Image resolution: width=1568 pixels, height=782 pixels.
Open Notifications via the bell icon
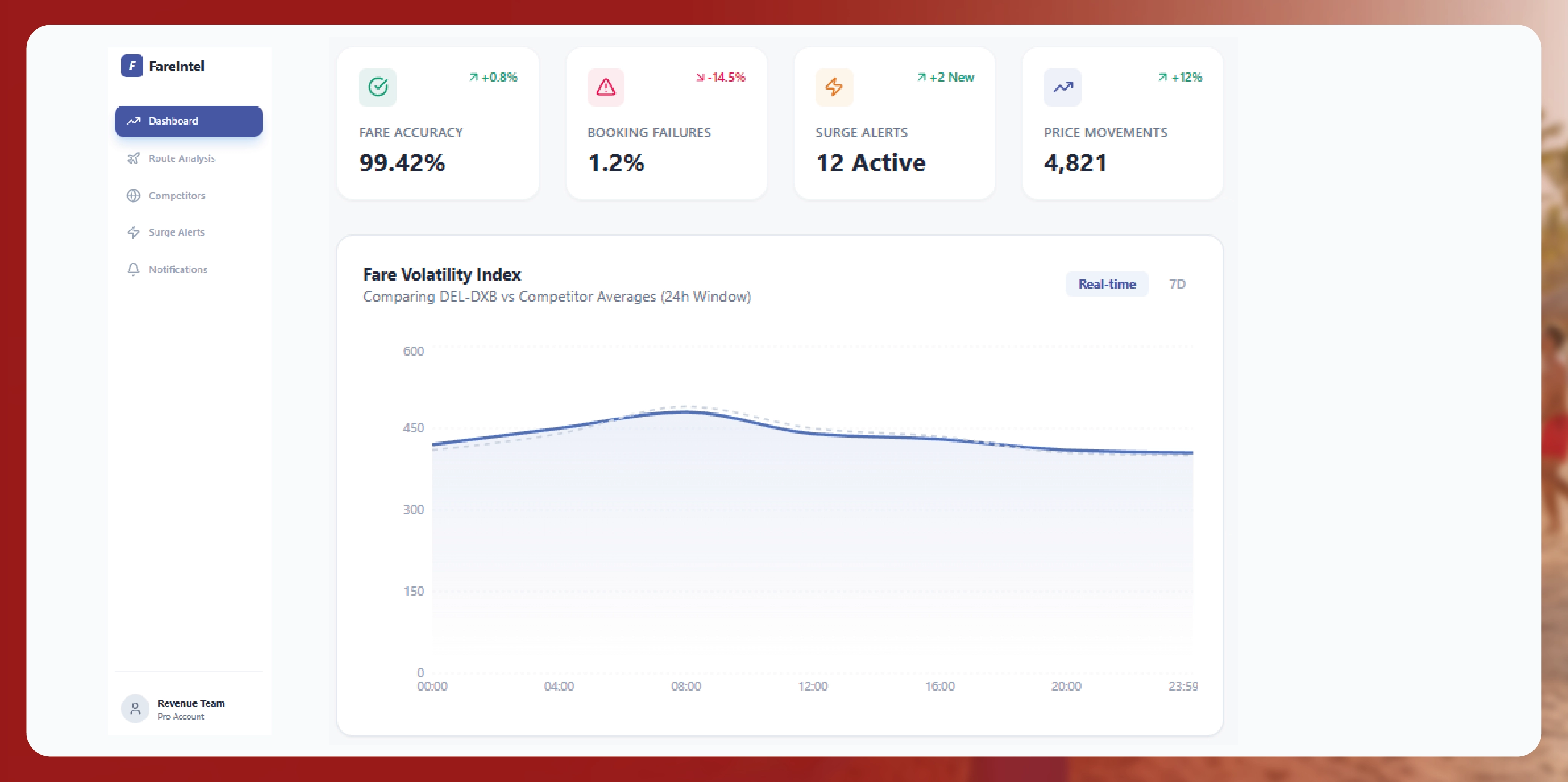tap(133, 269)
